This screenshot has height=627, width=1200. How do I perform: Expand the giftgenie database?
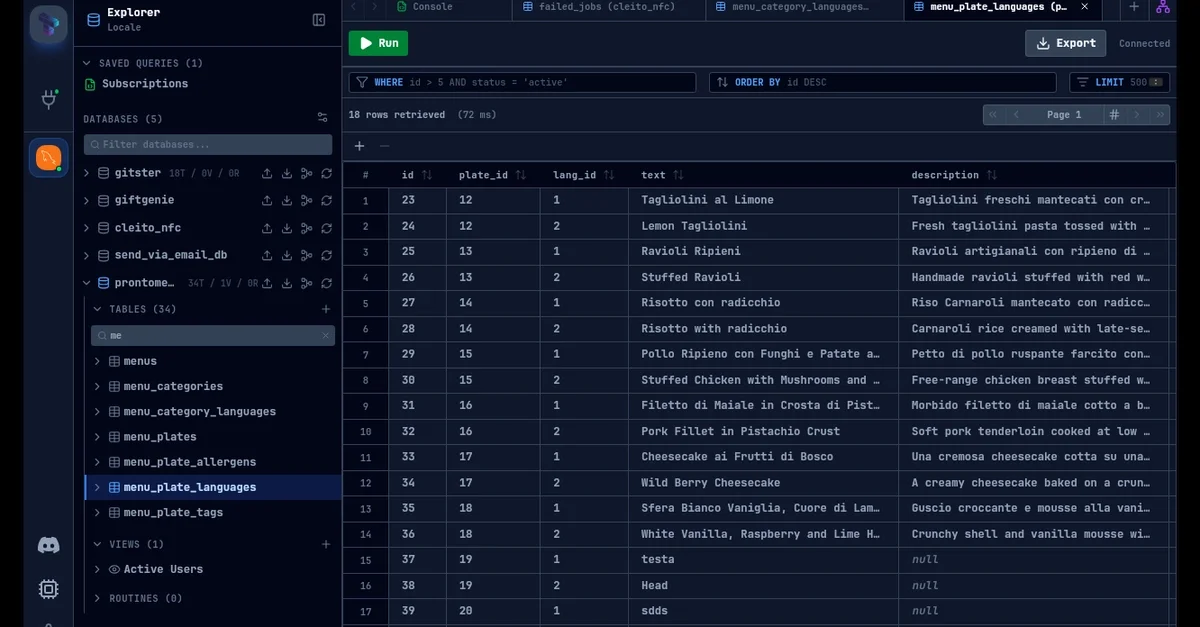(87, 200)
